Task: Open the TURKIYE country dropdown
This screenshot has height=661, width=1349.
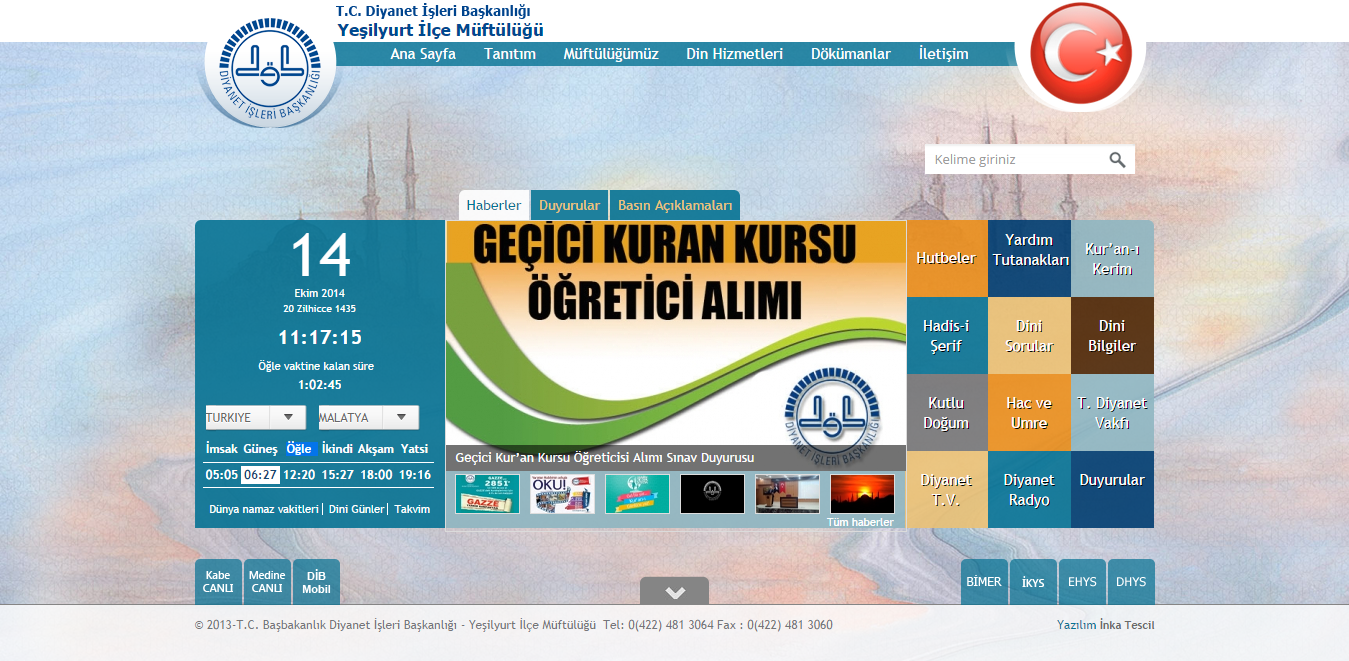Action: pos(255,417)
